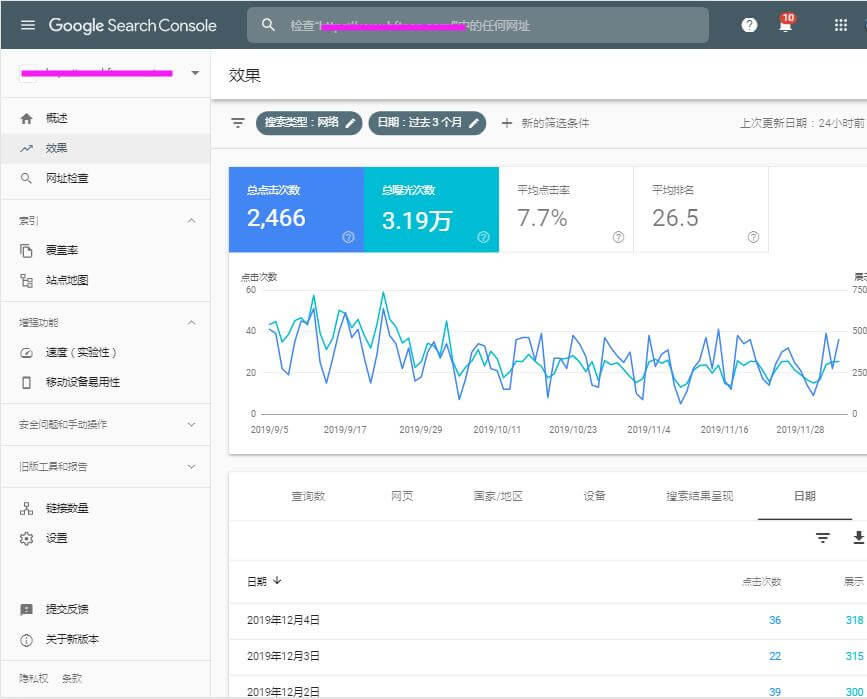Switch to the 国家/地区 tab

pyautogui.click(x=498, y=496)
